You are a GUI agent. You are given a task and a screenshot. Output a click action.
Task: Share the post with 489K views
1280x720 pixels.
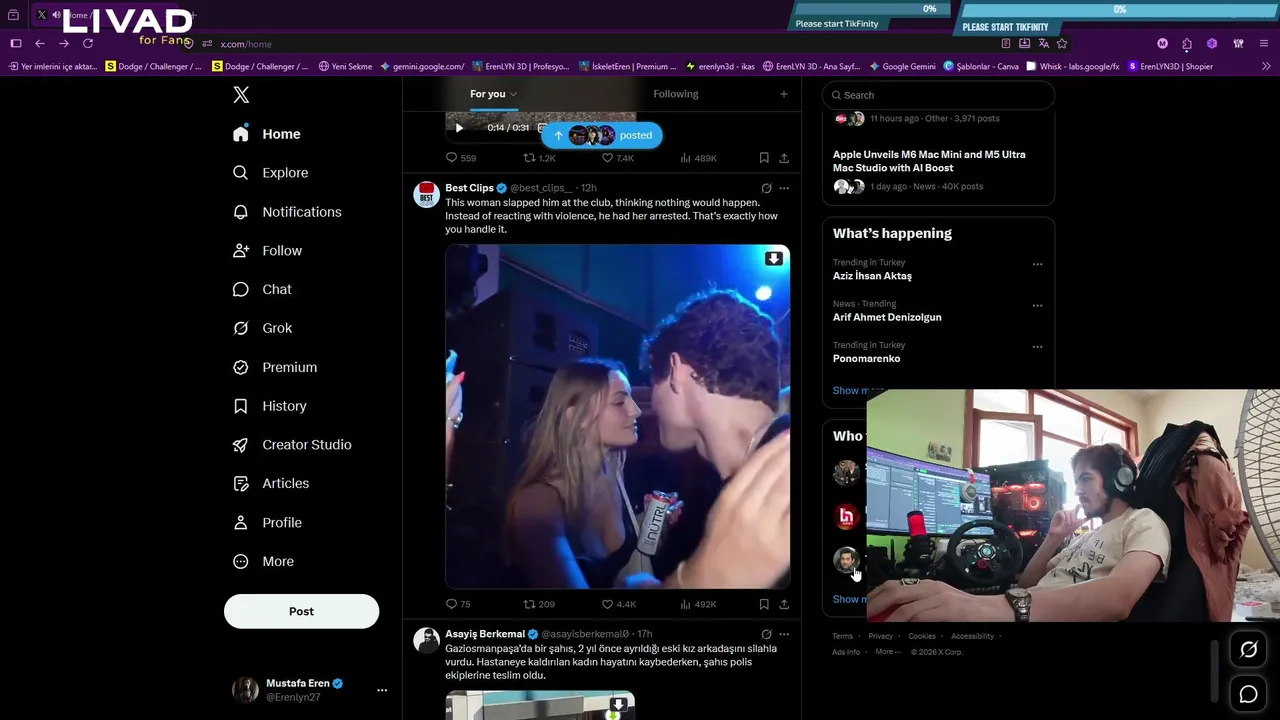784,158
